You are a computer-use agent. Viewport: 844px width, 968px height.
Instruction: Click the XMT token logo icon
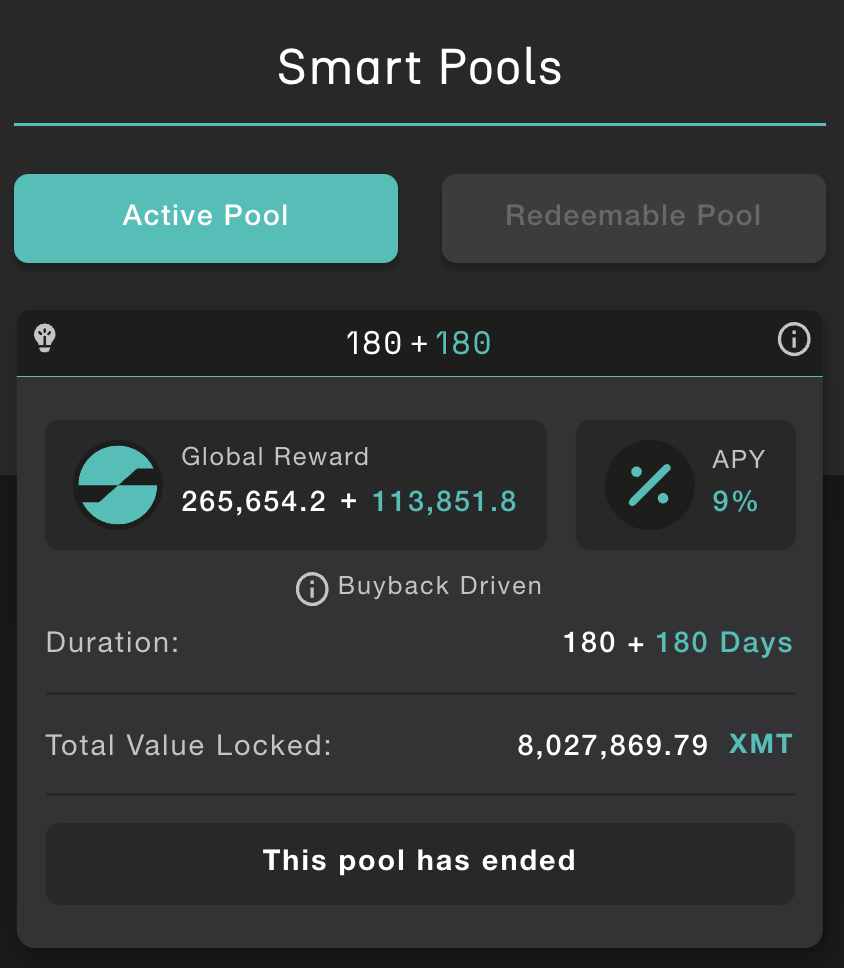coord(117,485)
